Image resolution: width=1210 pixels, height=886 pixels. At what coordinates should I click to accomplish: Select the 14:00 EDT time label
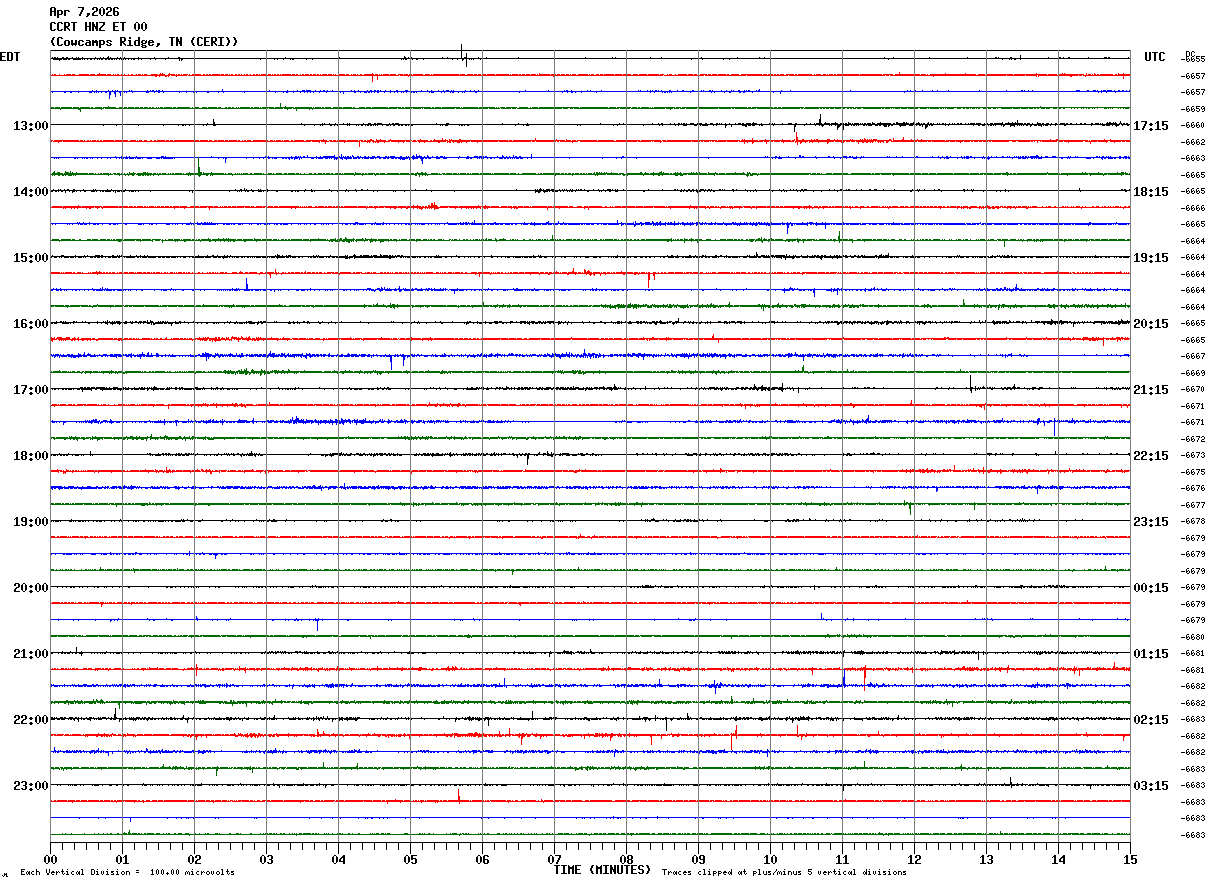[x=31, y=192]
